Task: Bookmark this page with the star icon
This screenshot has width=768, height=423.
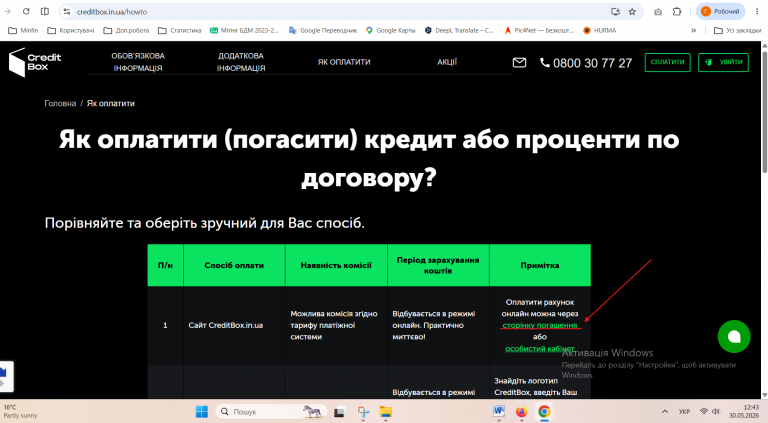Action: tap(632, 11)
